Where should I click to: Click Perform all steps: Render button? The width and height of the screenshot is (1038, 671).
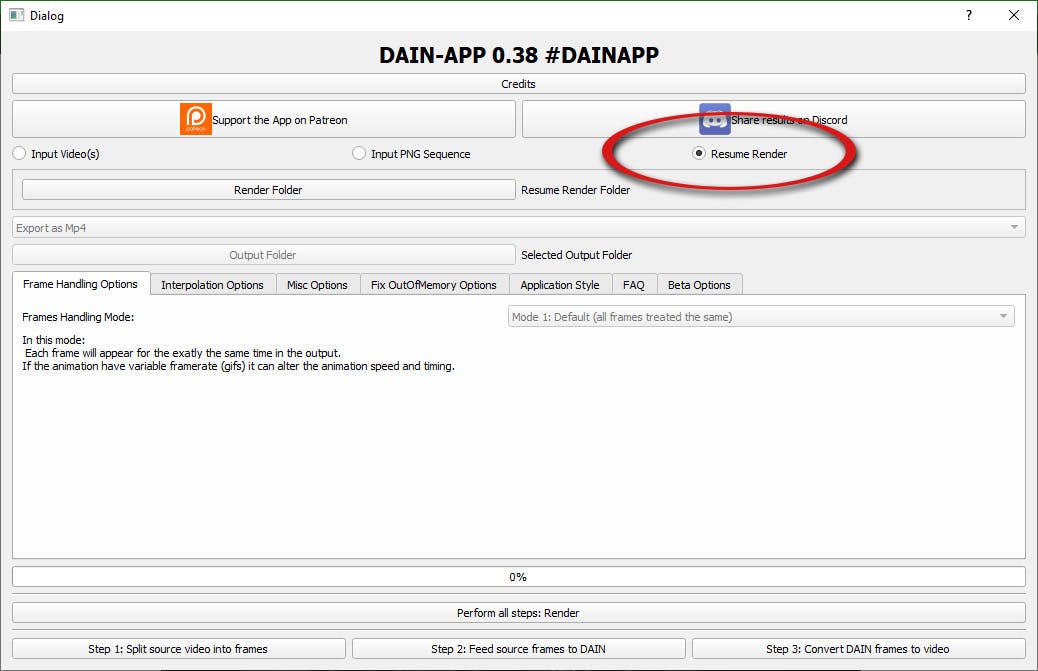pyautogui.click(x=518, y=613)
